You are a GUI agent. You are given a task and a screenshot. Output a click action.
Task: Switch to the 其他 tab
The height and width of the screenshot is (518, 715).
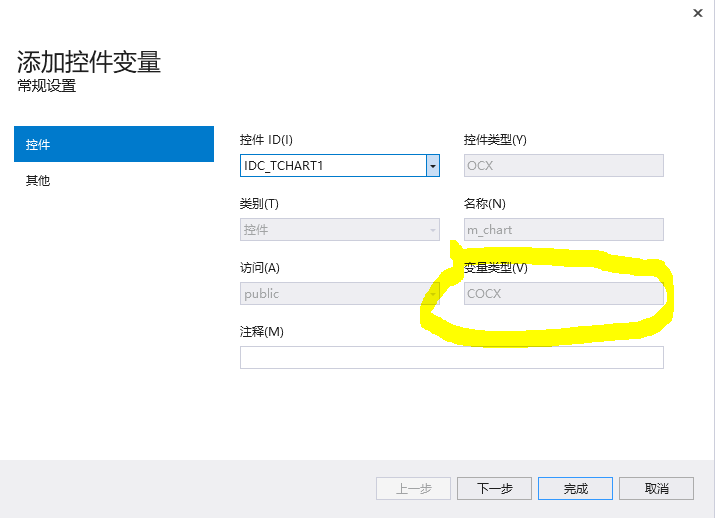[38, 181]
